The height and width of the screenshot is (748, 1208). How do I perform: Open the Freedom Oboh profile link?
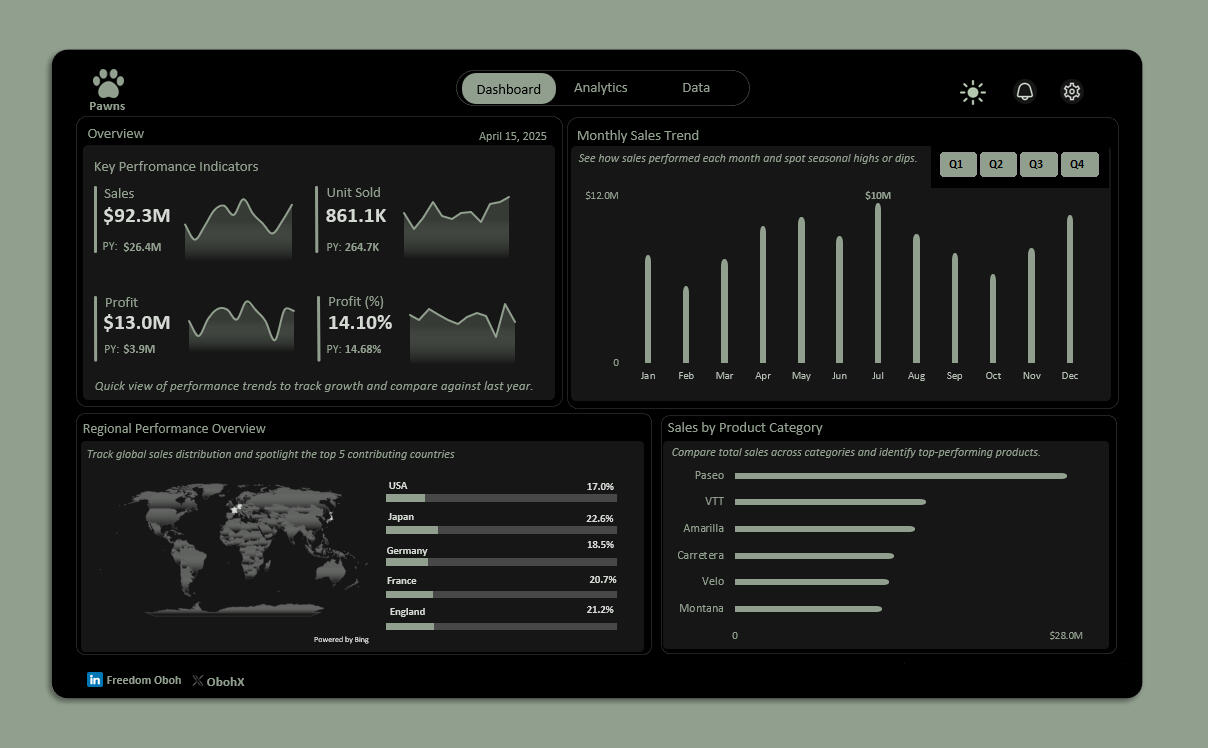click(x=144, y=680)
